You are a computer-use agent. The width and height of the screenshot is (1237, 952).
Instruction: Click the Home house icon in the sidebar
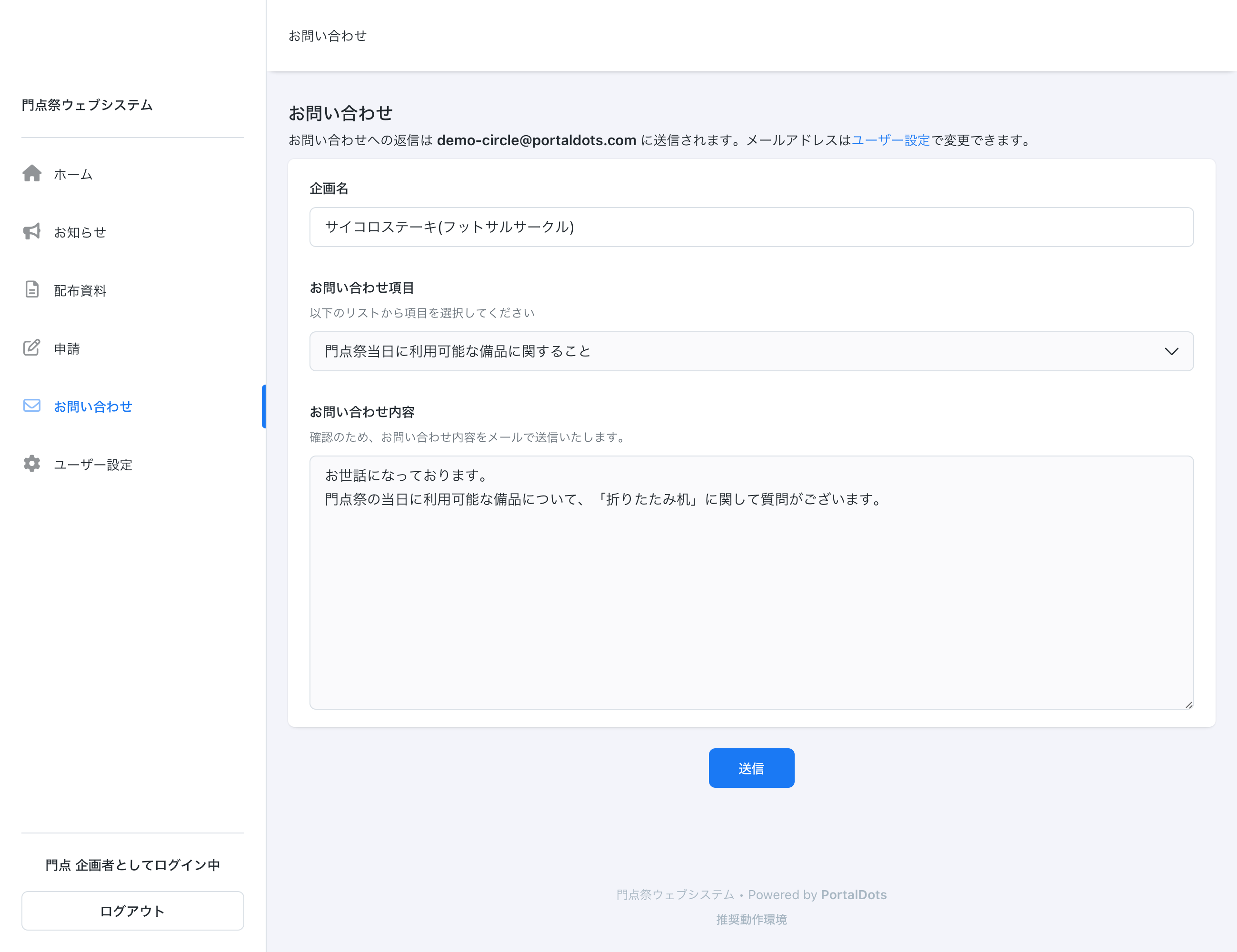point(32,173)
